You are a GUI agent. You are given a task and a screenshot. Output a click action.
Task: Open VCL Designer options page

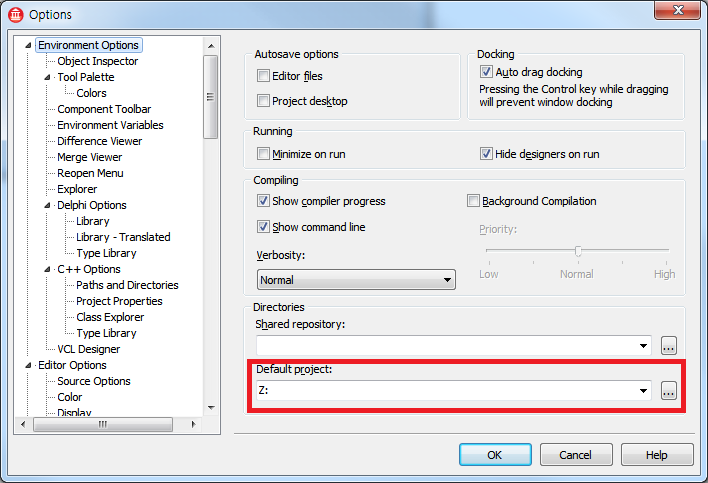coord(88,349)
